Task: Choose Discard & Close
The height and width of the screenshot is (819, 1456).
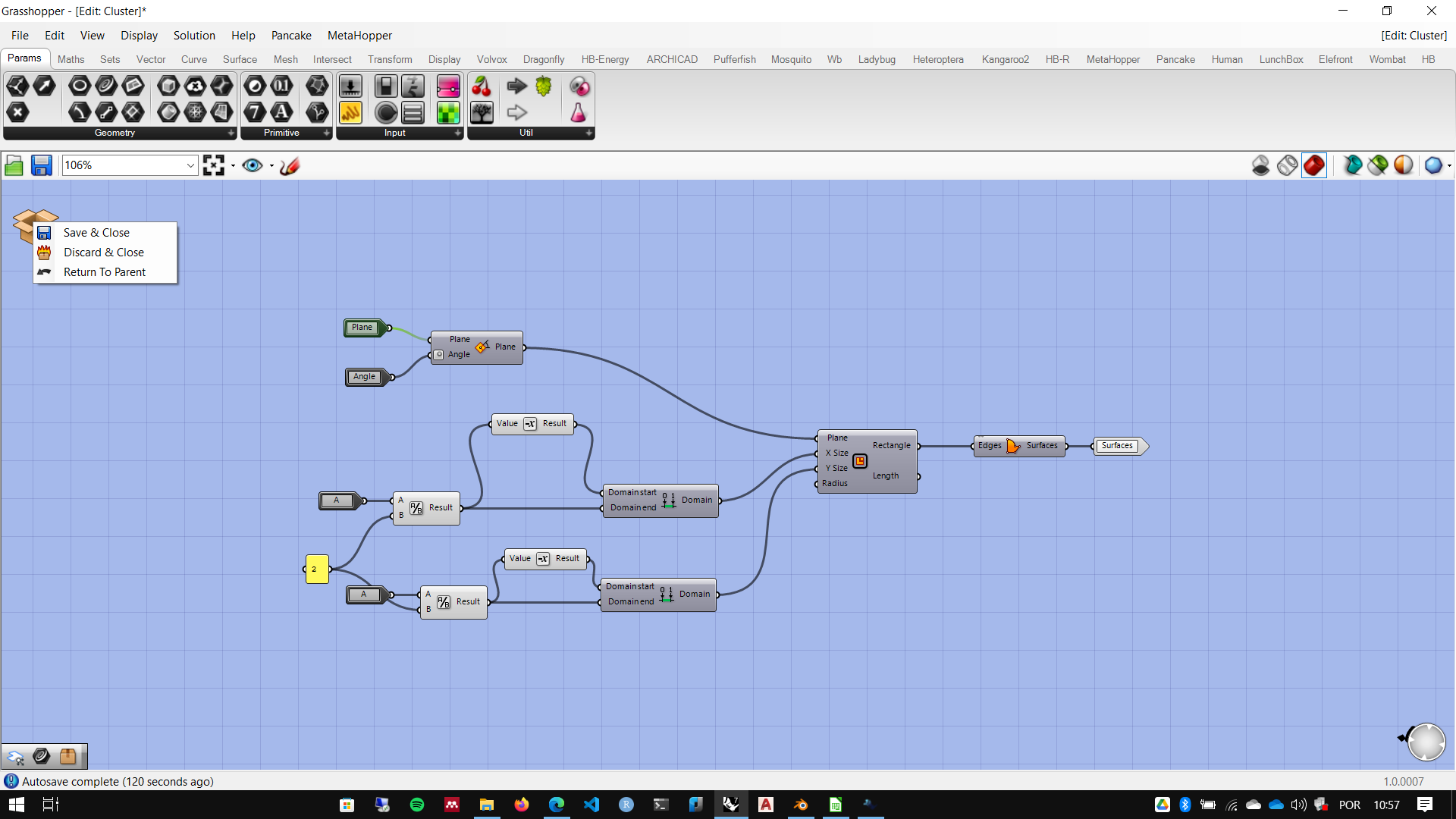Action: 105,253
